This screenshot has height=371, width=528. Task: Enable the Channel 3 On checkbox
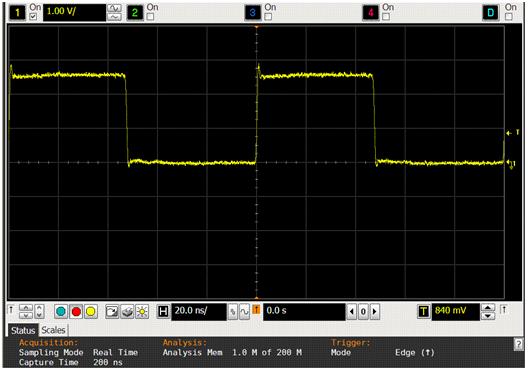point(268,16)
